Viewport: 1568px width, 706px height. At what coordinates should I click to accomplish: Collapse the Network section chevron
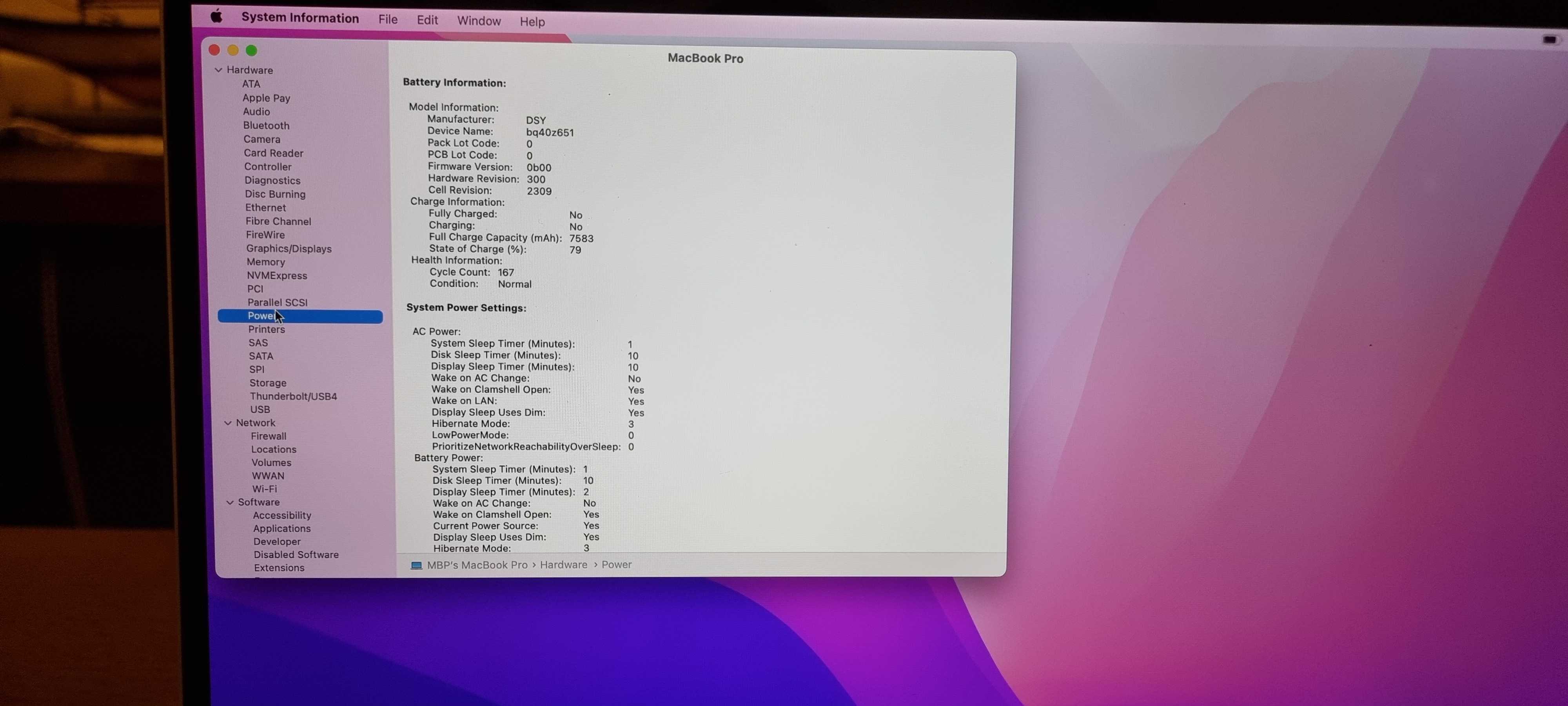click(x=228, y=423)
